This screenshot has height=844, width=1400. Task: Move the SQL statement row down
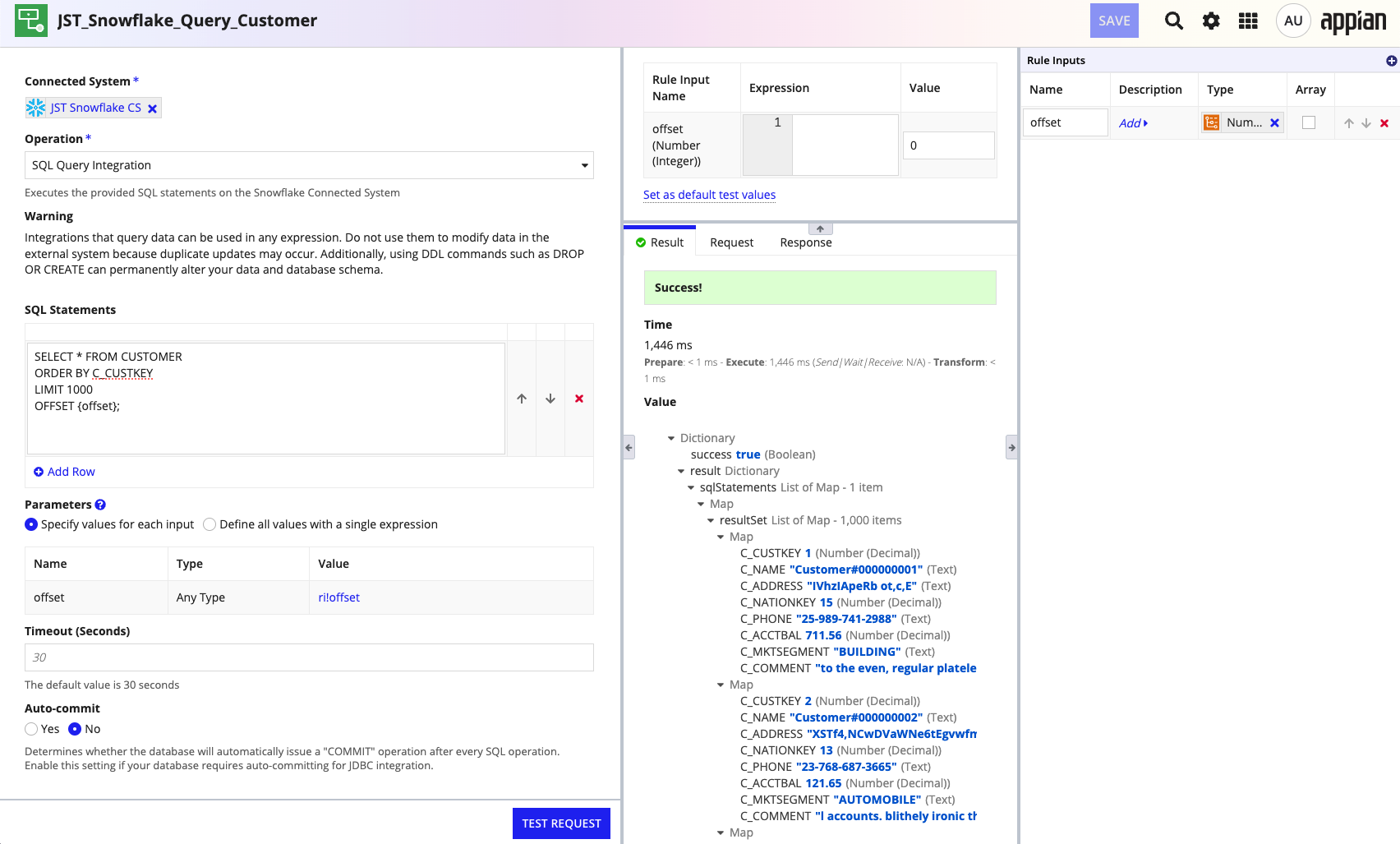550,399
